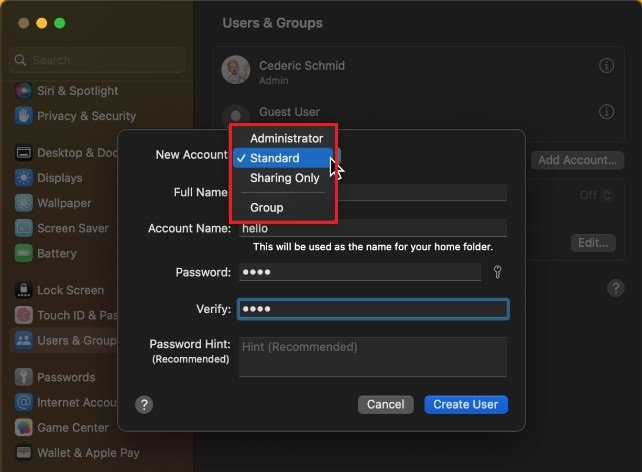Viewport: 642px width, 472px height.
Task: Click the Add Account button
Action: point(577,160)
